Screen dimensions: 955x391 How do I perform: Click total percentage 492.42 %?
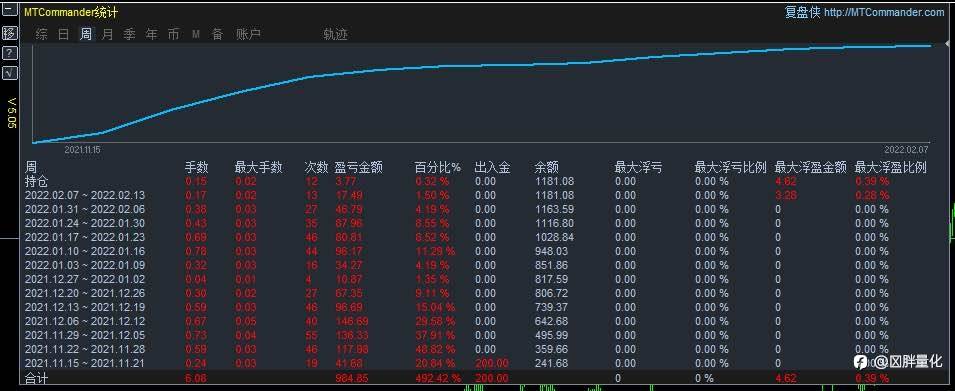tap(438, 378)
